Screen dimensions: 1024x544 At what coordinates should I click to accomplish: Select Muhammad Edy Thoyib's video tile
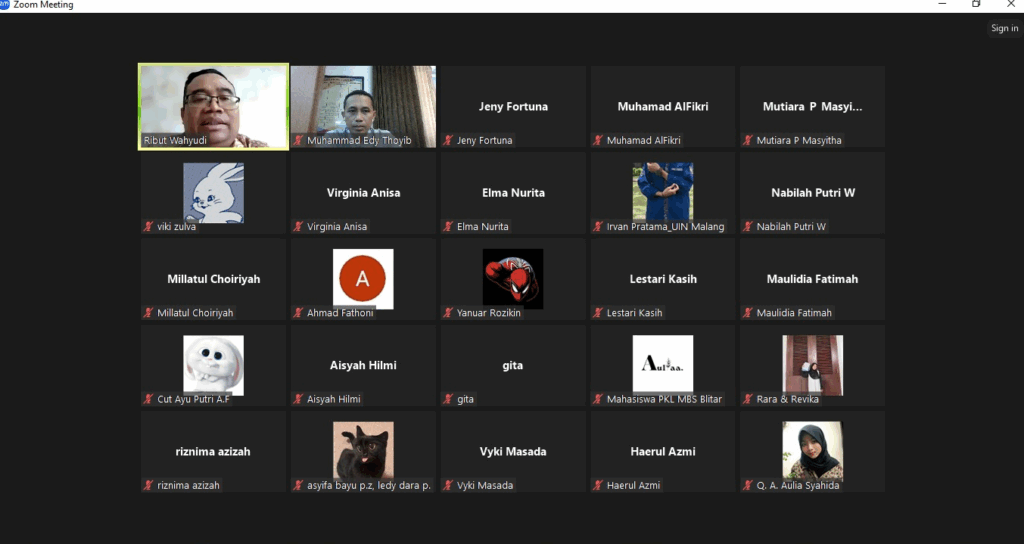tap(363, 106)
